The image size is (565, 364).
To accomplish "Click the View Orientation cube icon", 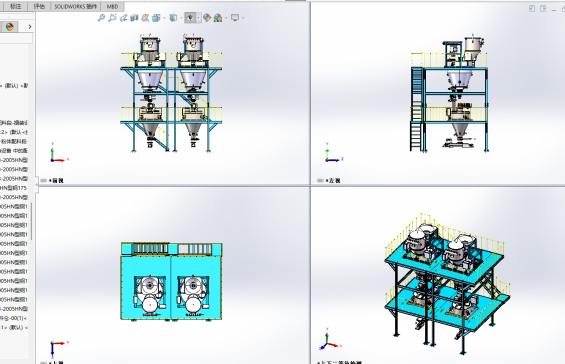I will [x=156, y=18].
